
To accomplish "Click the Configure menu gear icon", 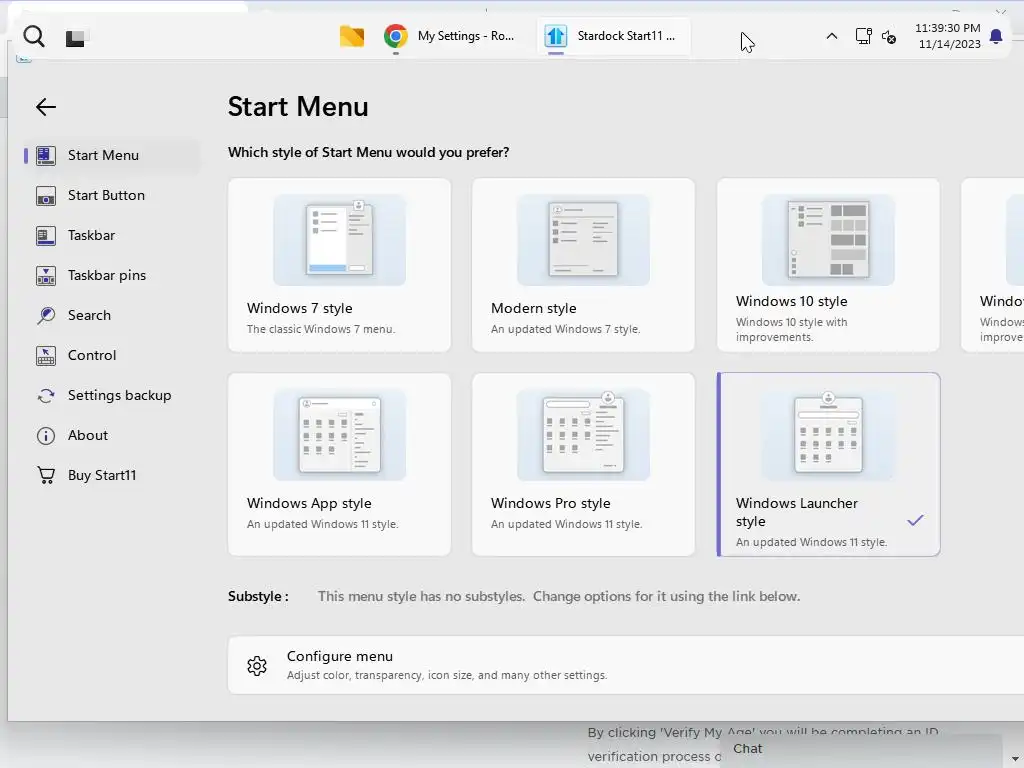I will click(x=257, y=665).
